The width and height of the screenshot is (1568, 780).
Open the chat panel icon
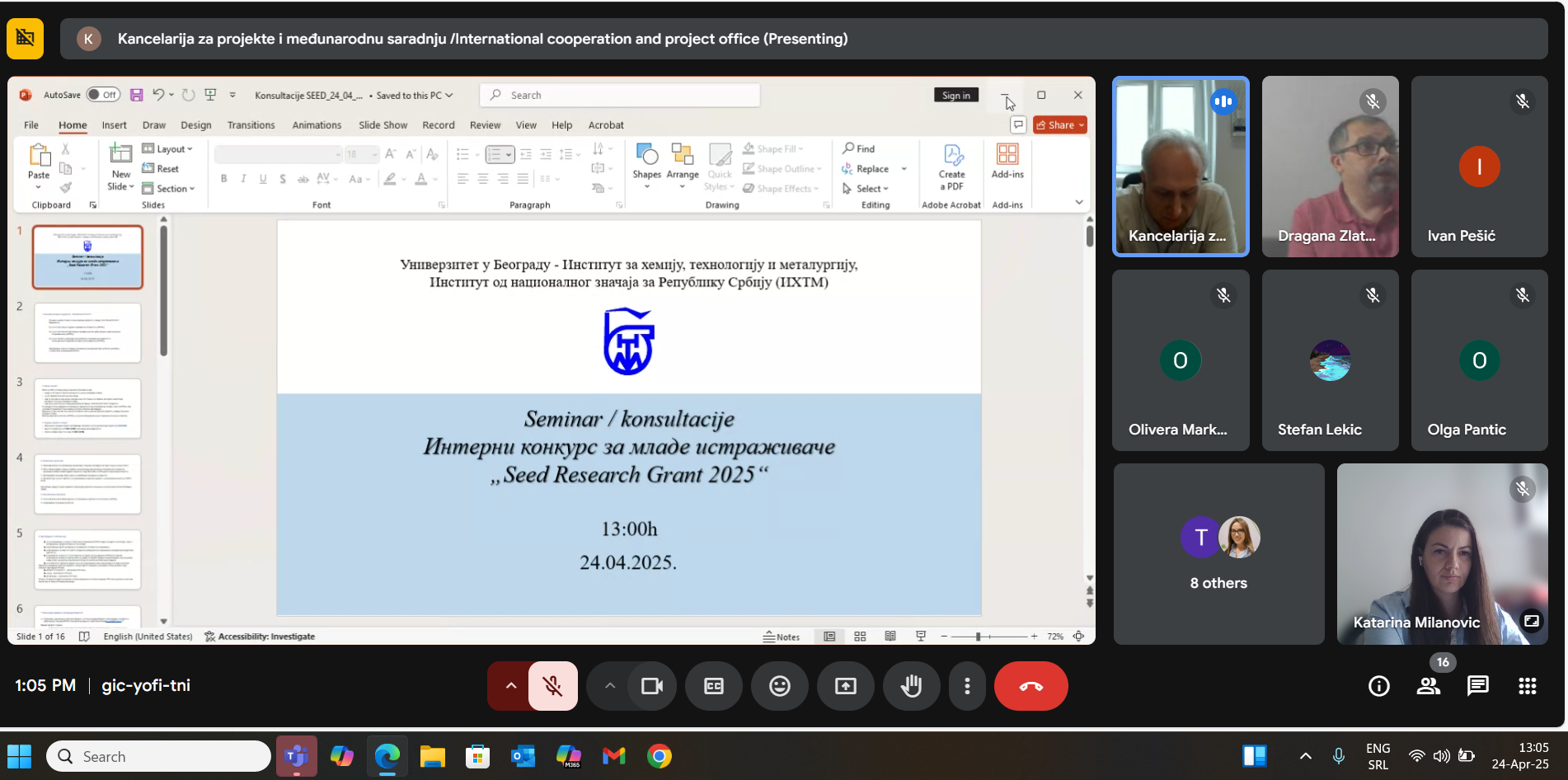pyautogui.click(x=1477, y=686)
